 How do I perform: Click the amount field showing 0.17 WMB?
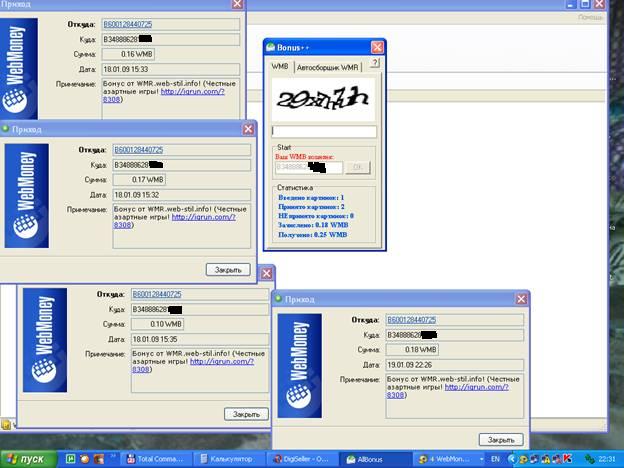click(x=139, y=179)
